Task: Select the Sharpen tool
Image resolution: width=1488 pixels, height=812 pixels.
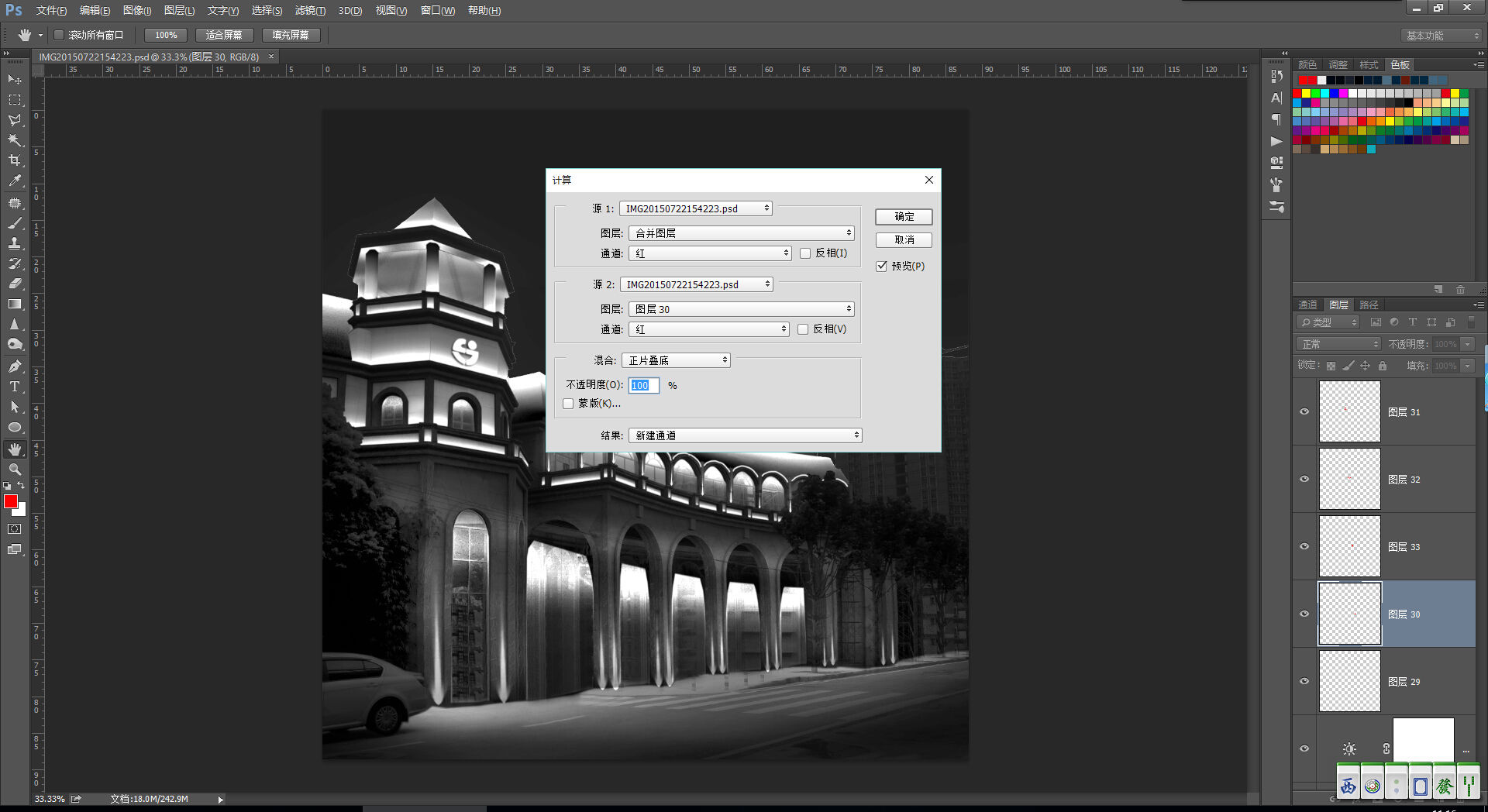Action: 15,324
